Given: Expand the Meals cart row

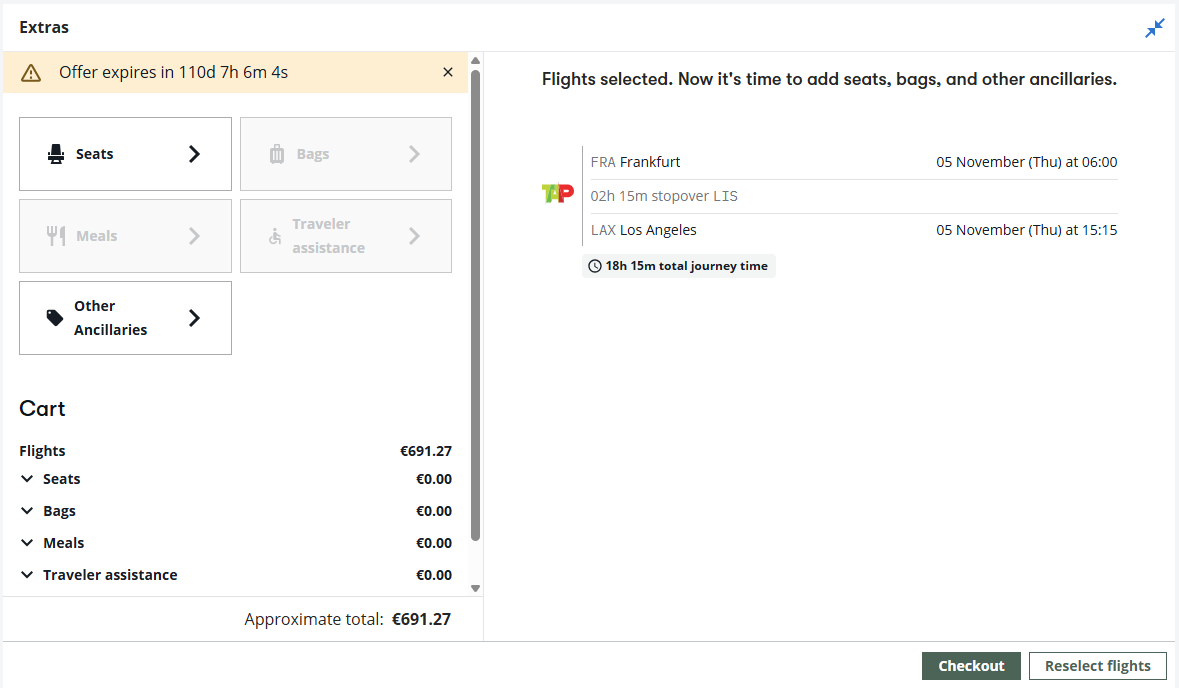Looking at the screenshot, I should [x=27, y=543].
